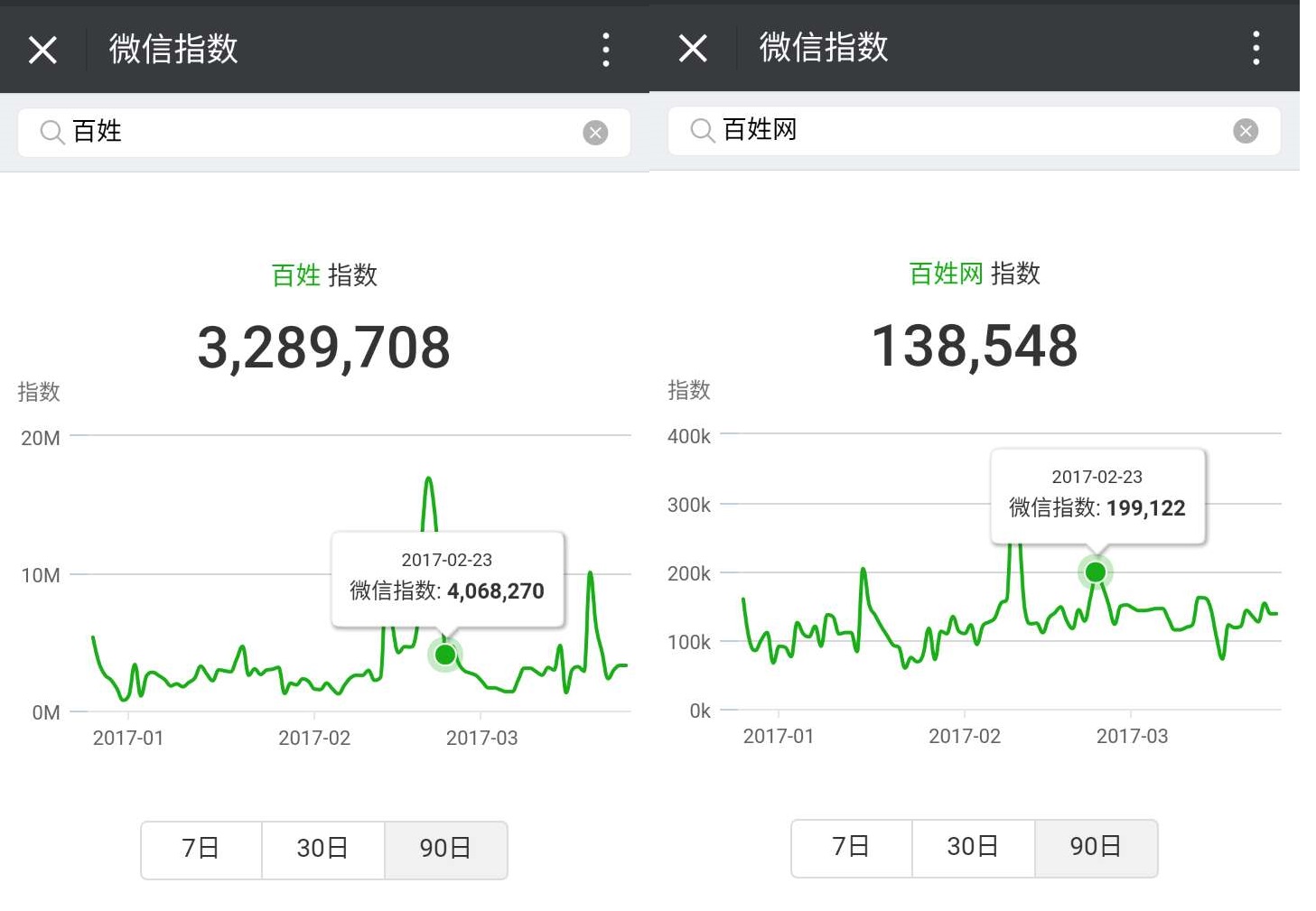Focus the search box containing 百姓
1316x911 pixels.
coord(324,133)
